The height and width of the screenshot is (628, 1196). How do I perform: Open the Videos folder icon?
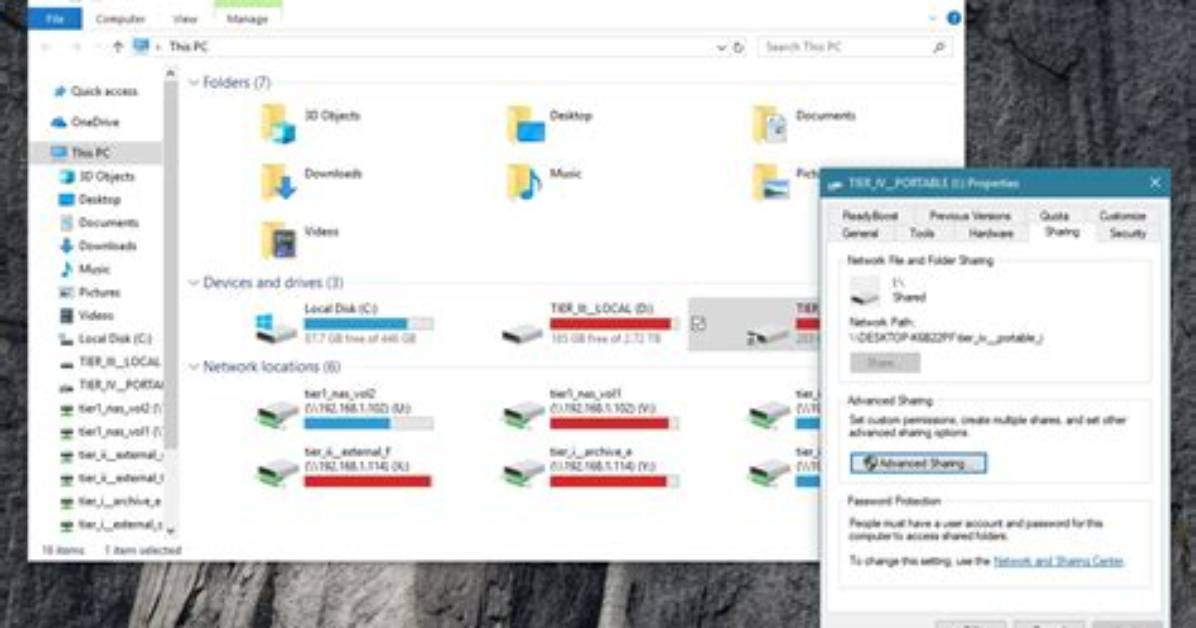click(278, 240)
